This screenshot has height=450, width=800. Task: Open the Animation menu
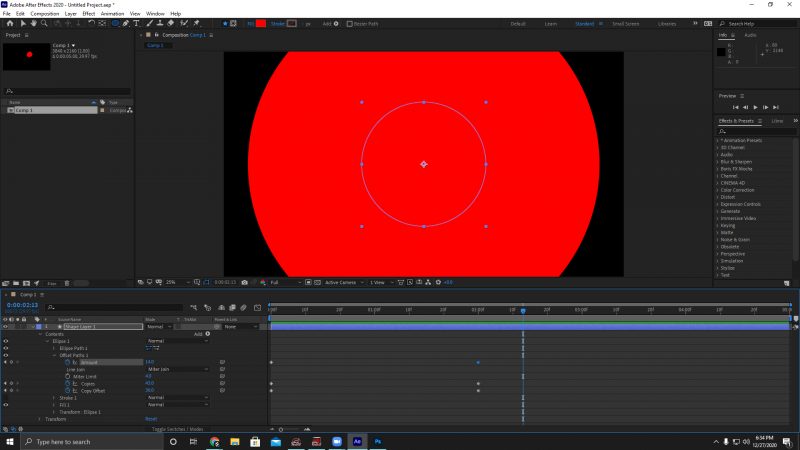pyautogui.click(x=112, y=14)
